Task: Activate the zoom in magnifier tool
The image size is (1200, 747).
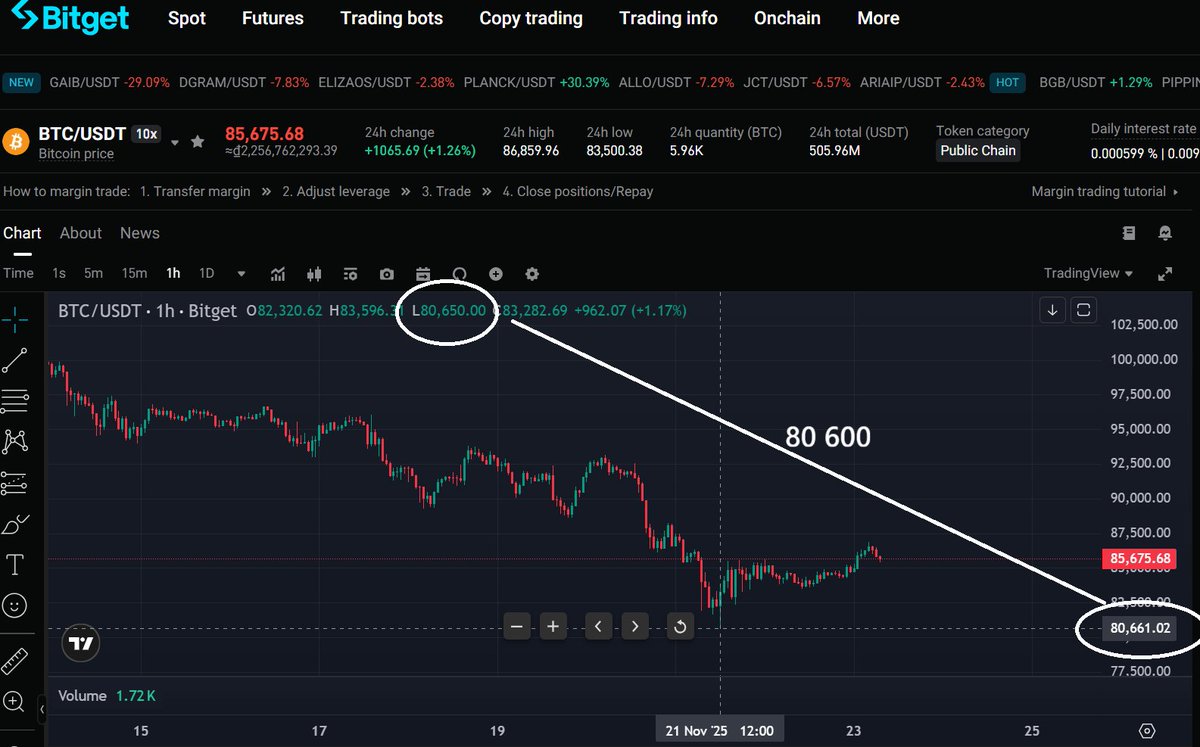Action: [15, 701]
